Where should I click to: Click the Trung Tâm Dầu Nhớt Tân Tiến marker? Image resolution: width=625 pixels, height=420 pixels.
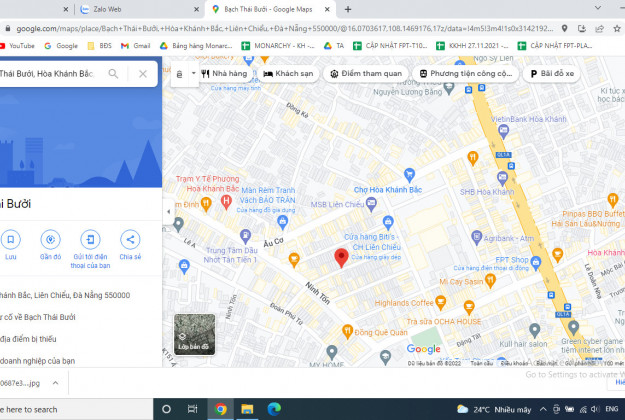(x=245, y=236)
